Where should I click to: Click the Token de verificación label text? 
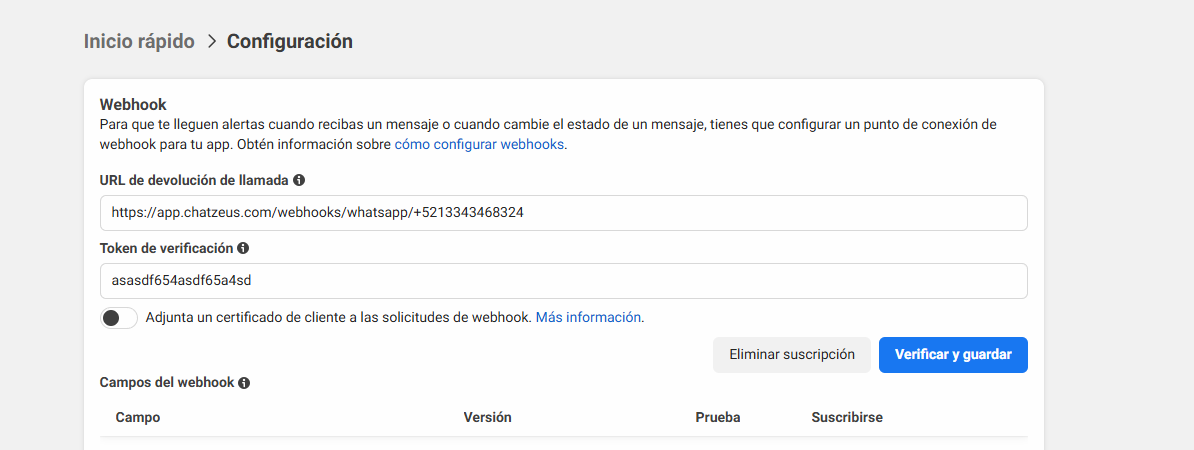coord(166,248)
